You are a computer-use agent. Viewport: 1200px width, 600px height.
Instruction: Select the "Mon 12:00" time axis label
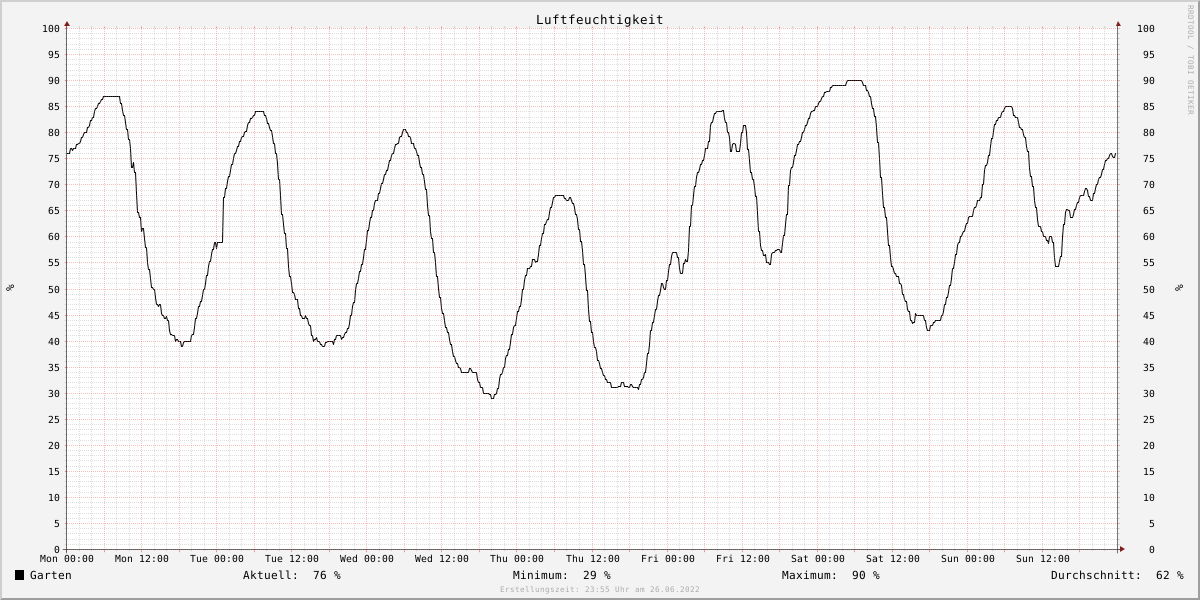pos(142,559)
